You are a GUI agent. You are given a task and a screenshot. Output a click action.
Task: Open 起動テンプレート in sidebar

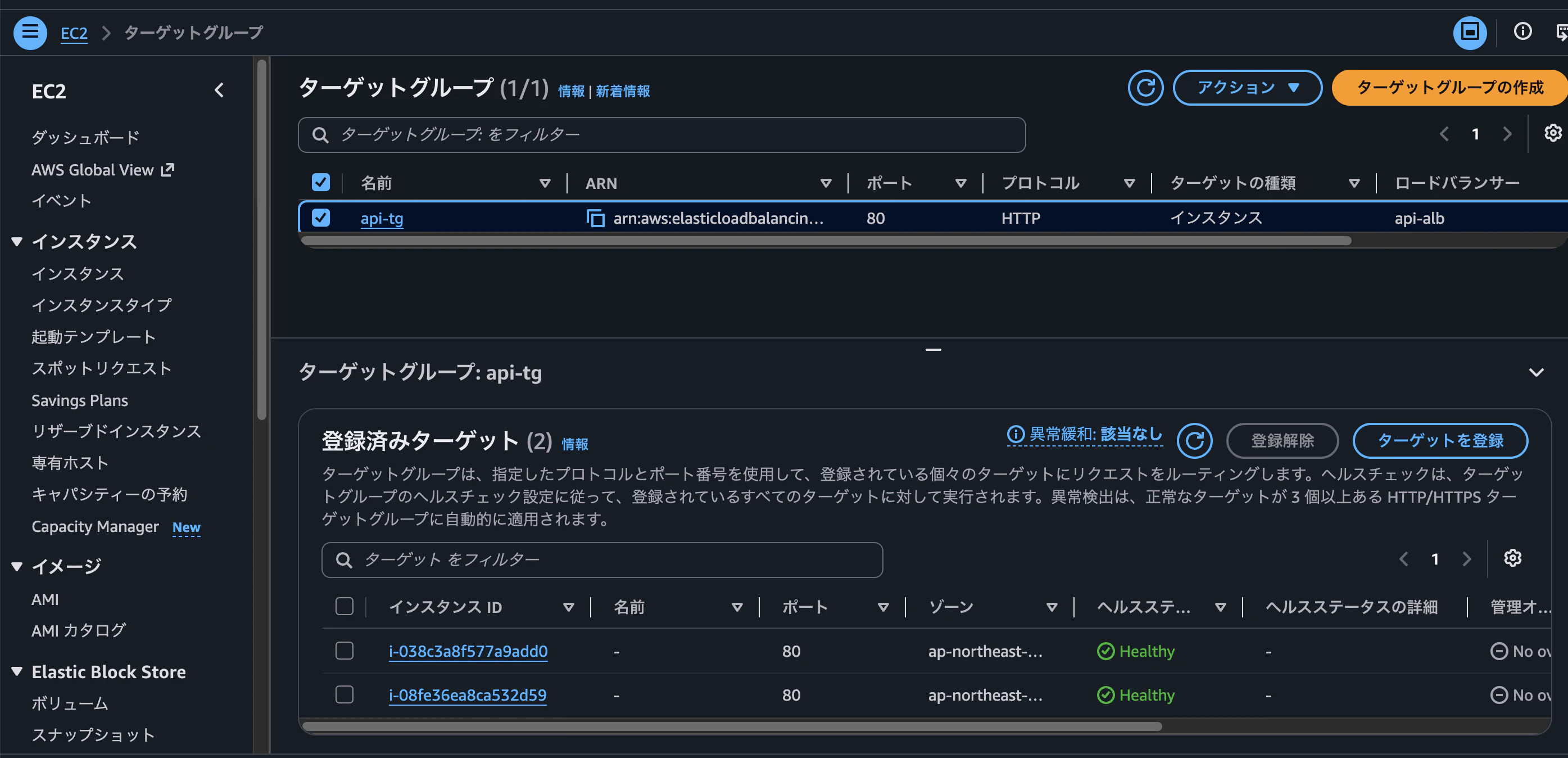(x=94, y=337)
